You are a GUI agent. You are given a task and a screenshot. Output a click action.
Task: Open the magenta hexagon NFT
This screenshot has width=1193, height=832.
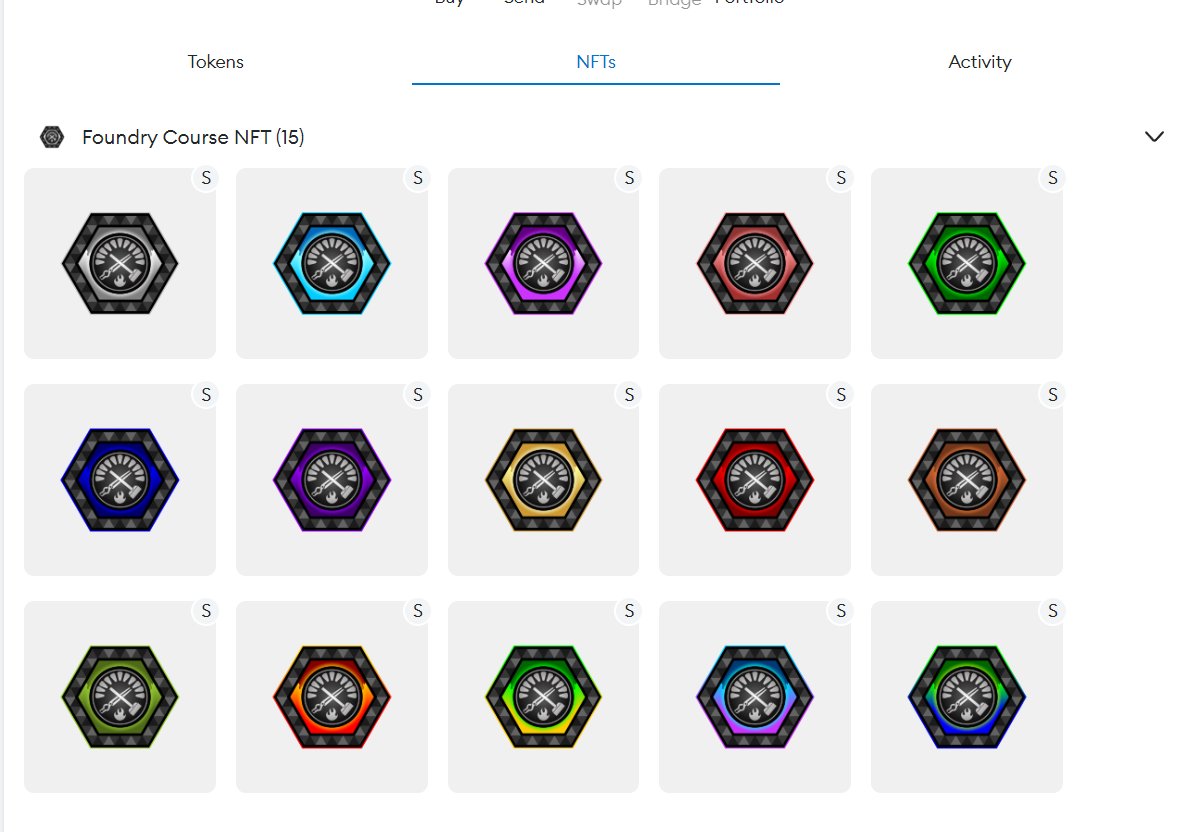pyautogui.click(x=543, y=263)
